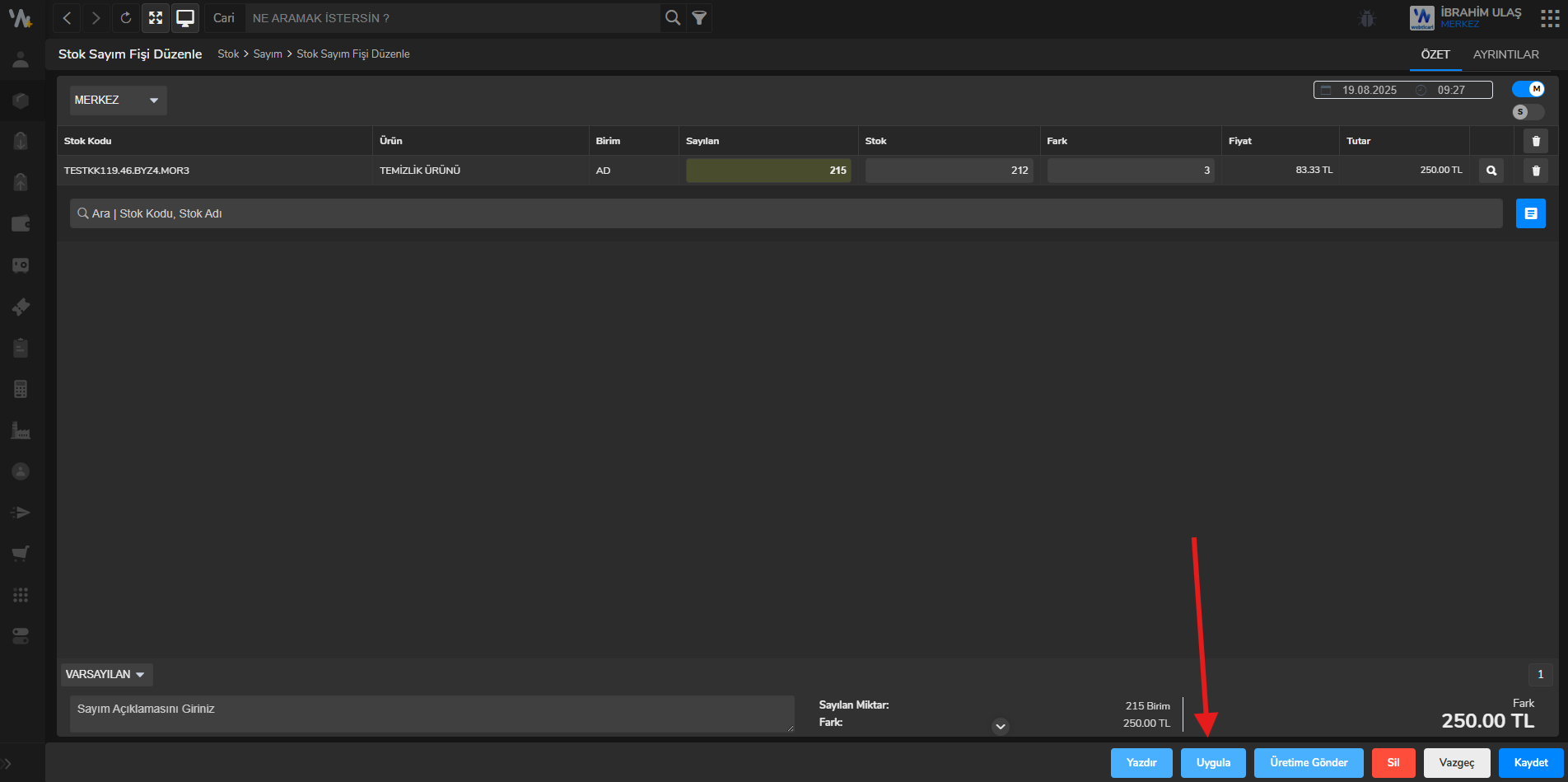Click the refresh icon in top toolbar
Screen dimensions: 1568x782
125,17
